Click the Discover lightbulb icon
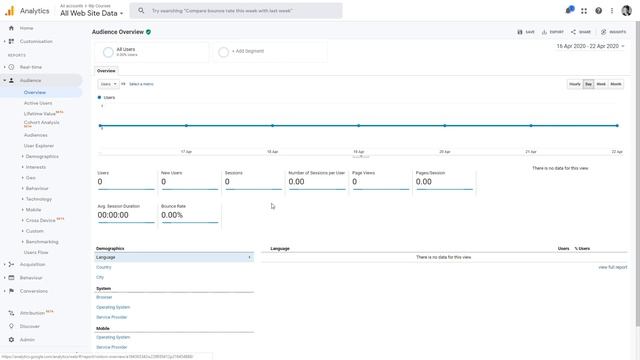Screen dimensions: 640x360 coord(11,326)
